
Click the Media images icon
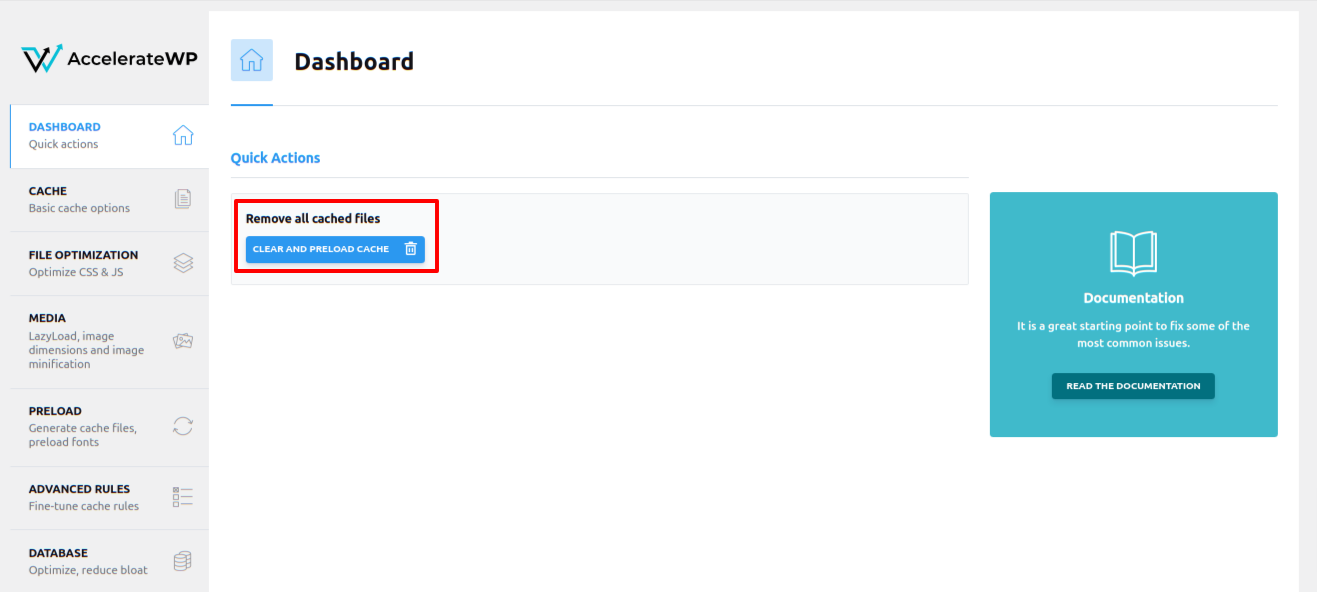coord(183,341)
